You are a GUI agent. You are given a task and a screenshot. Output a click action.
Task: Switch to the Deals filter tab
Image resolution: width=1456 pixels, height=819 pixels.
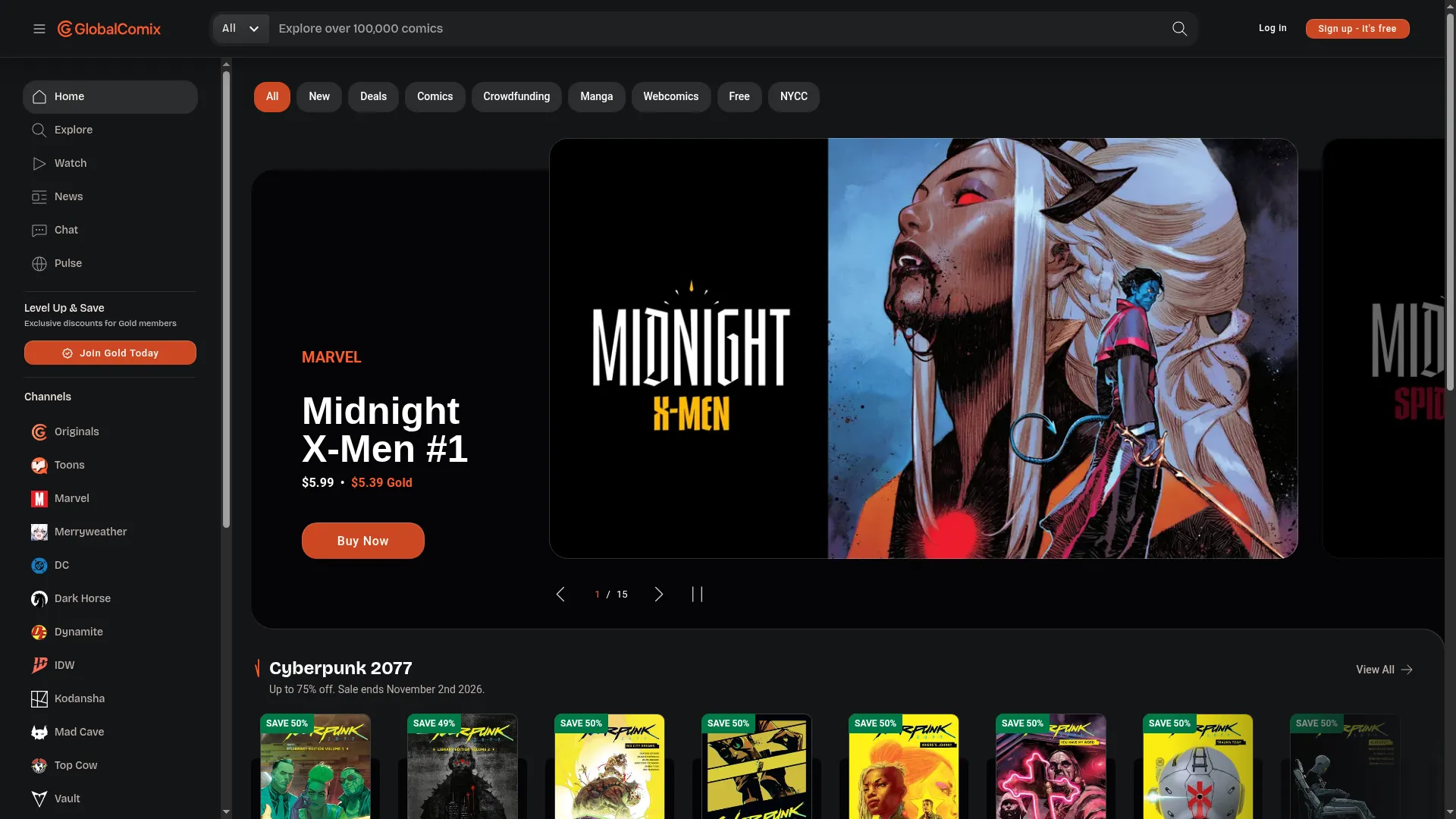(373, 97)
